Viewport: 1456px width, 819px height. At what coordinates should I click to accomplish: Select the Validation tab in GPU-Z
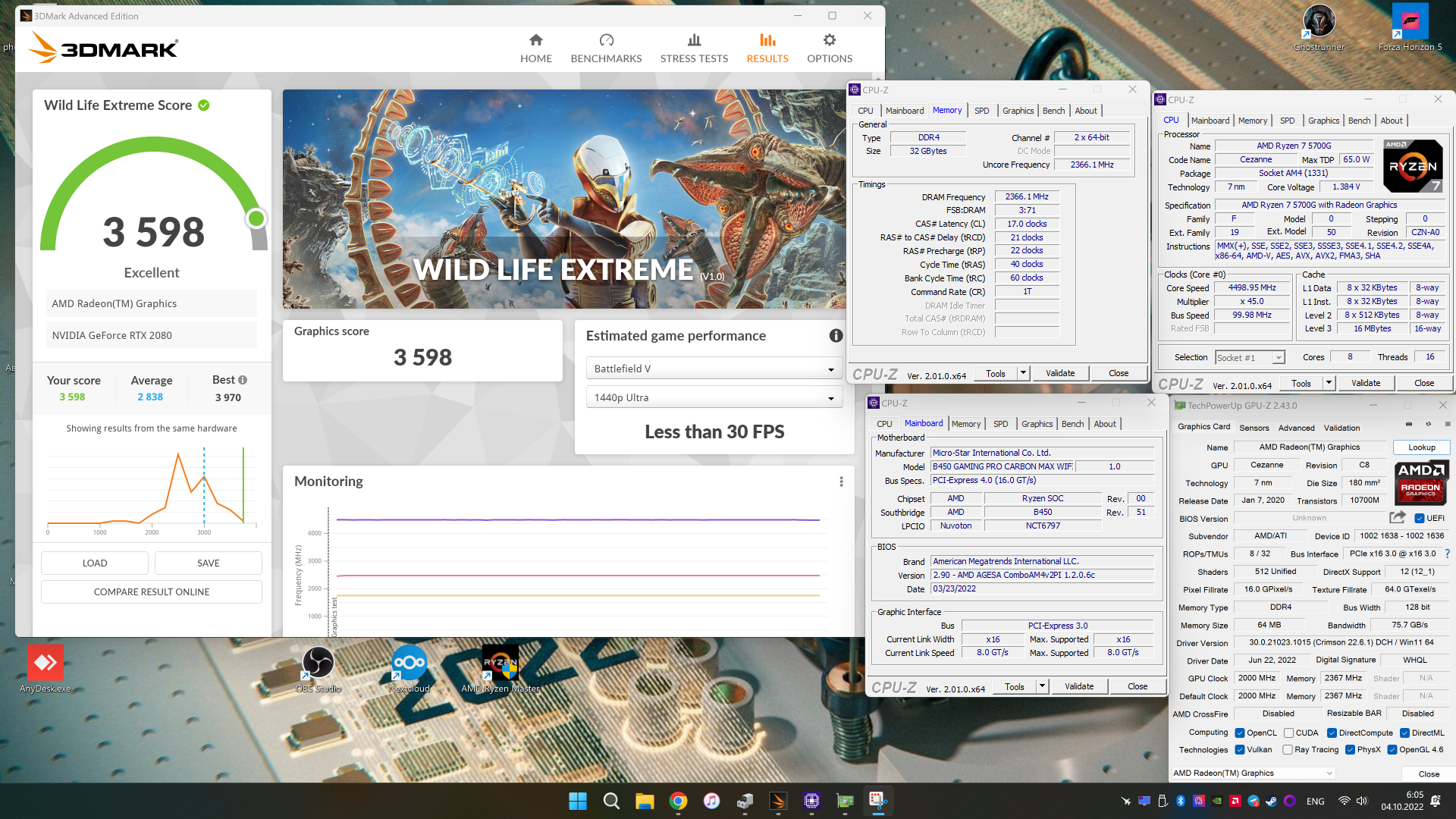coord(1341,428)
